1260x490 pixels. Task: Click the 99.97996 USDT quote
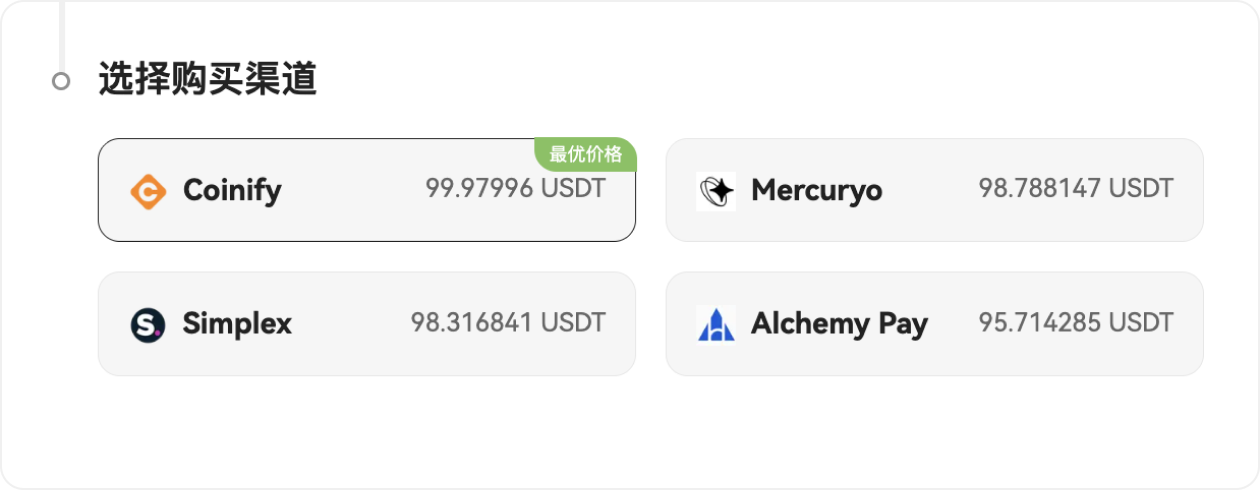515,188
